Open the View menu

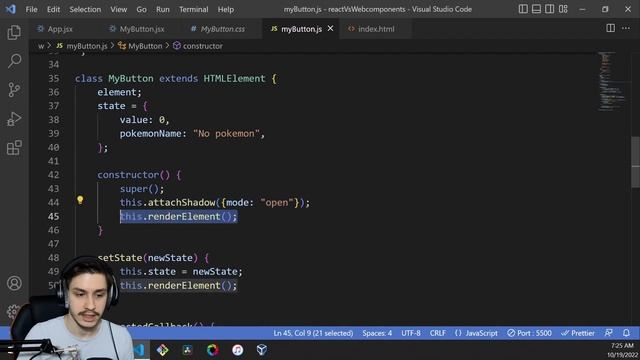coord(118,9)
